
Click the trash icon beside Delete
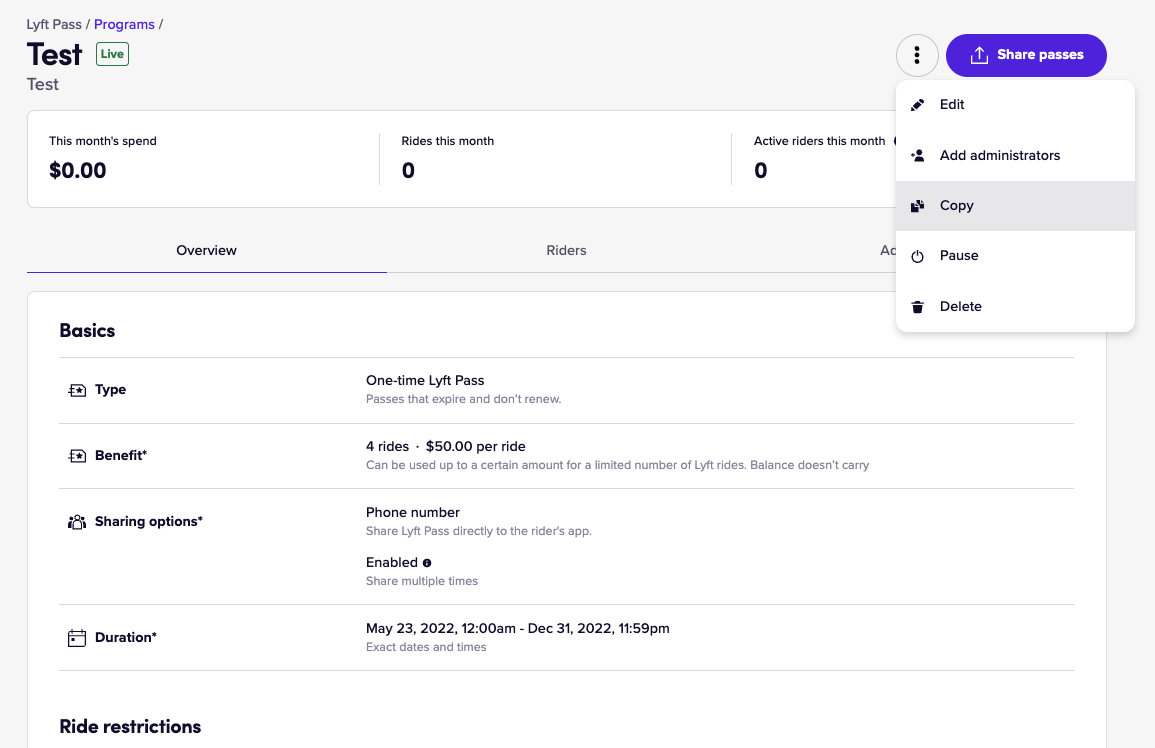[x=917, y=307]
